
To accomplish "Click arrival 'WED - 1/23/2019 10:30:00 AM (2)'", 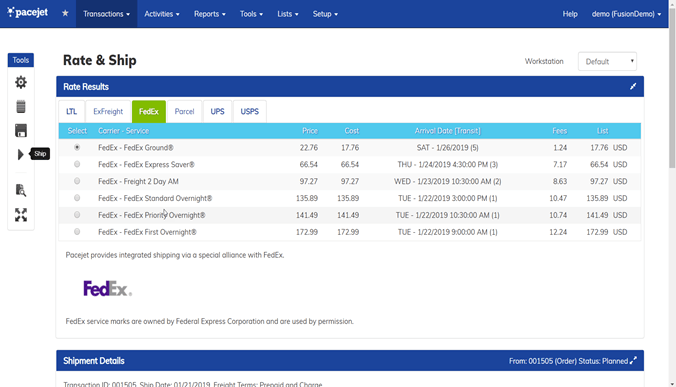I will pos(448,181).
